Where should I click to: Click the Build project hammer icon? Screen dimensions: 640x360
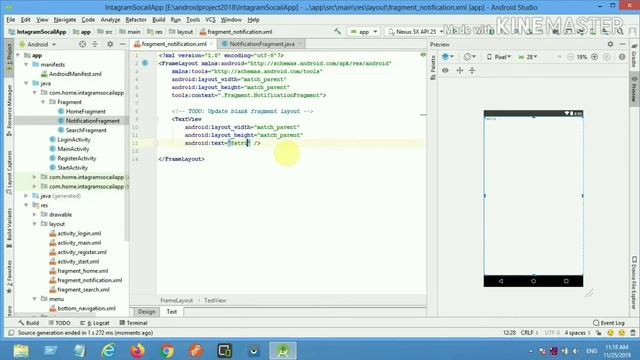tap(338, 31)
